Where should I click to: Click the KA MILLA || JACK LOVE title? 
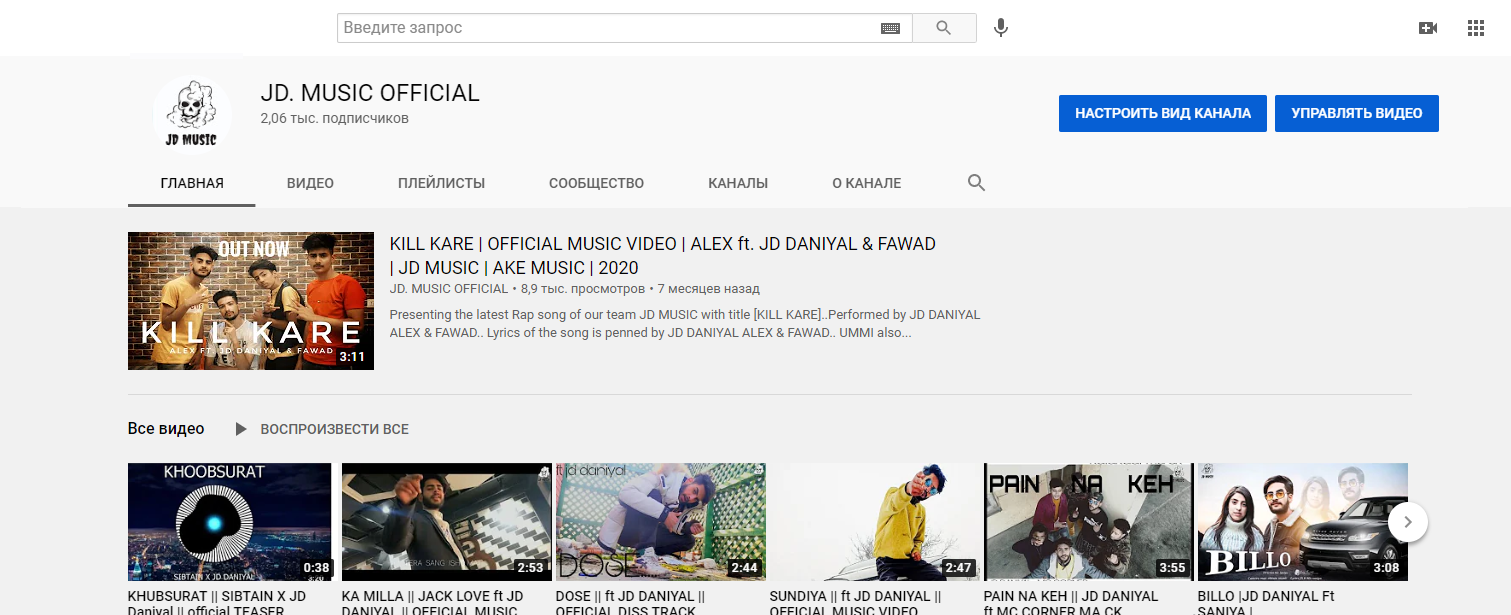(x=432, y=602)
